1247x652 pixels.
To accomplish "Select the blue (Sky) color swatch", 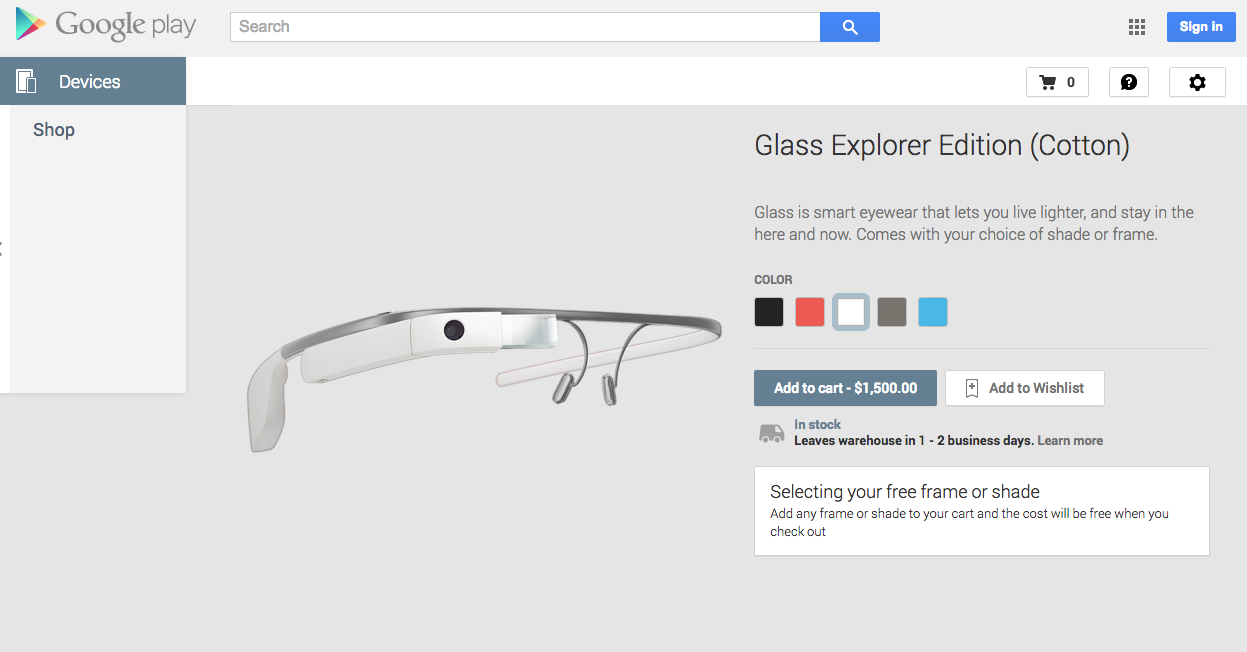I will tap(933, 312).
